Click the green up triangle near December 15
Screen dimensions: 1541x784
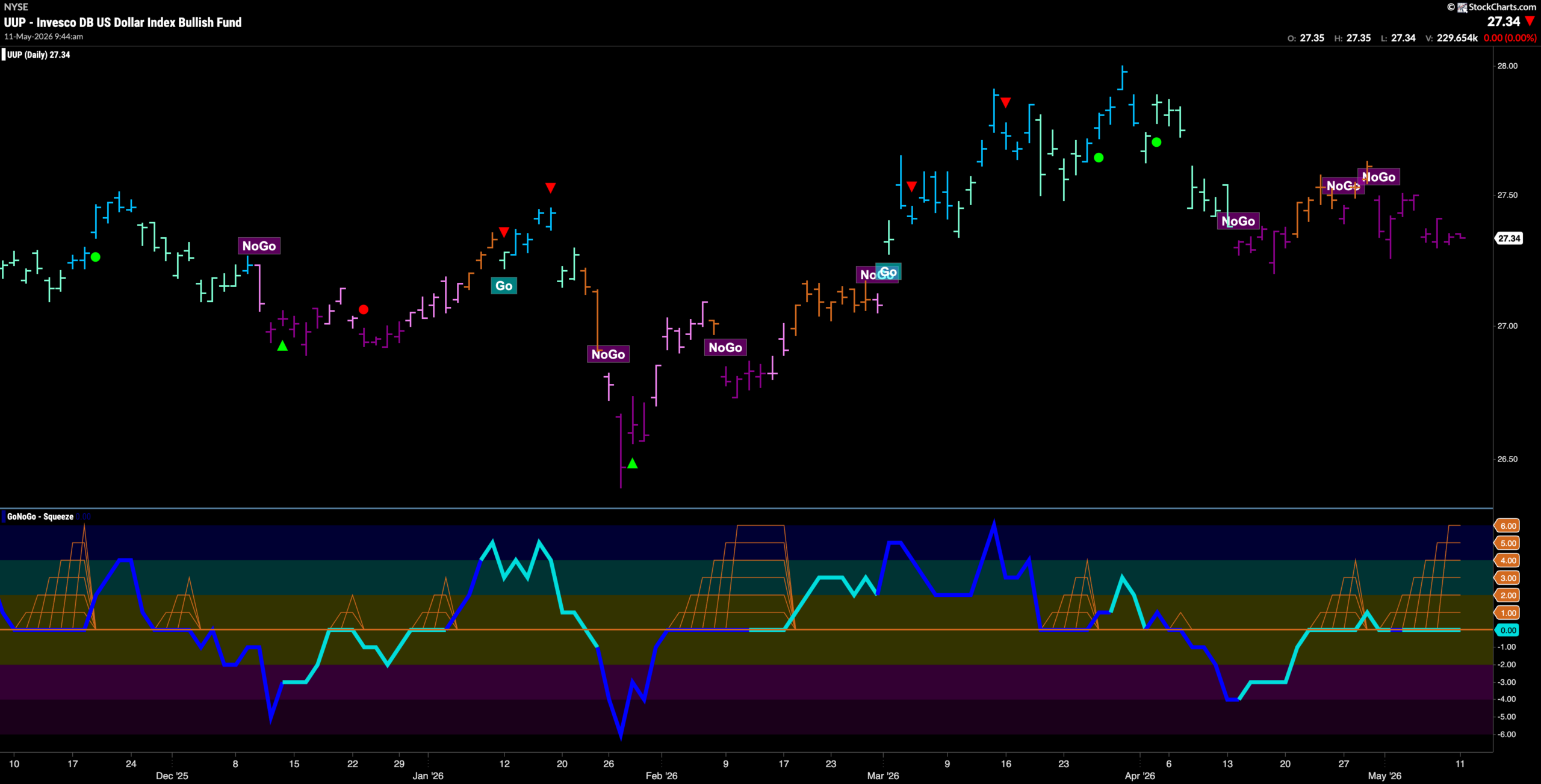282,346
